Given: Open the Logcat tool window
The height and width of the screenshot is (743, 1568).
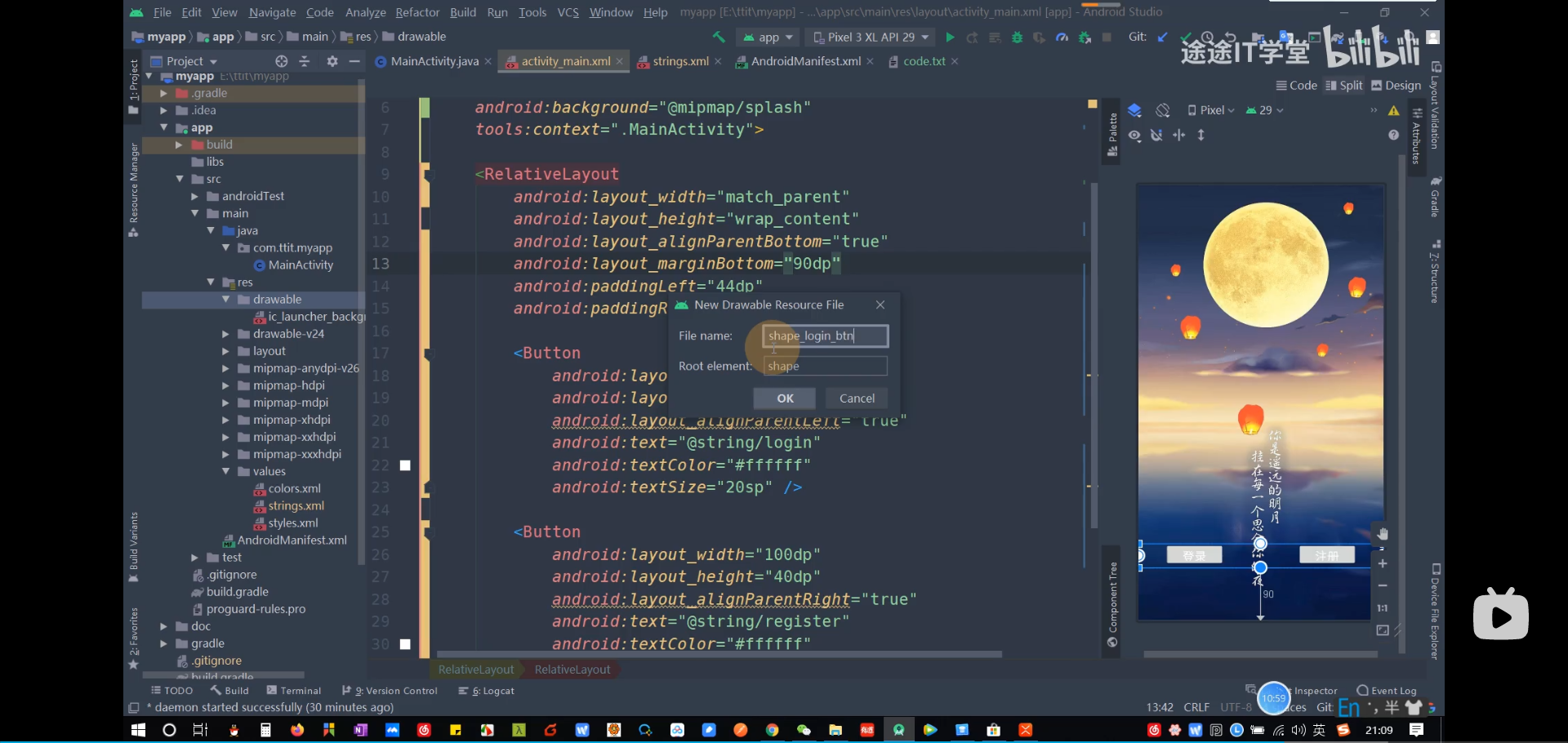Looking at the screenshot, I should (487, 691).
